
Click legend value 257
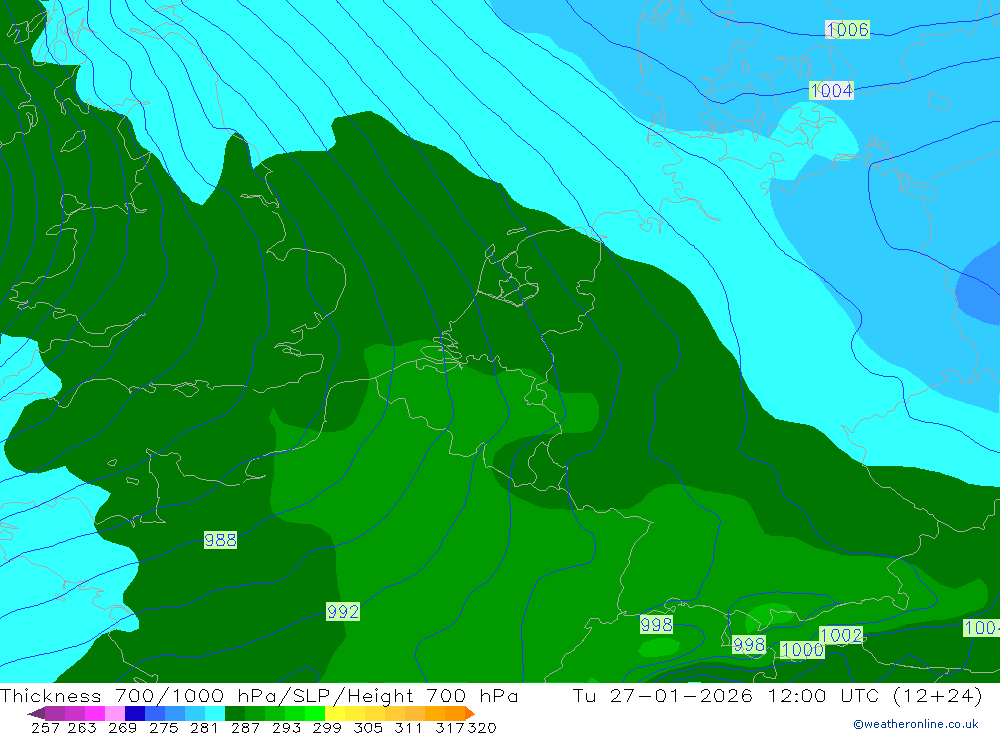(45, 727)
